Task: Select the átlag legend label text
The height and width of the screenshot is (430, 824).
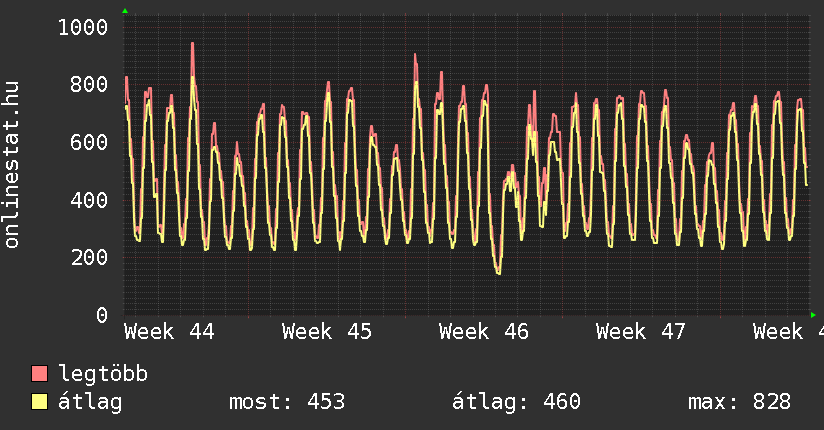Action: tap(90, 402)
